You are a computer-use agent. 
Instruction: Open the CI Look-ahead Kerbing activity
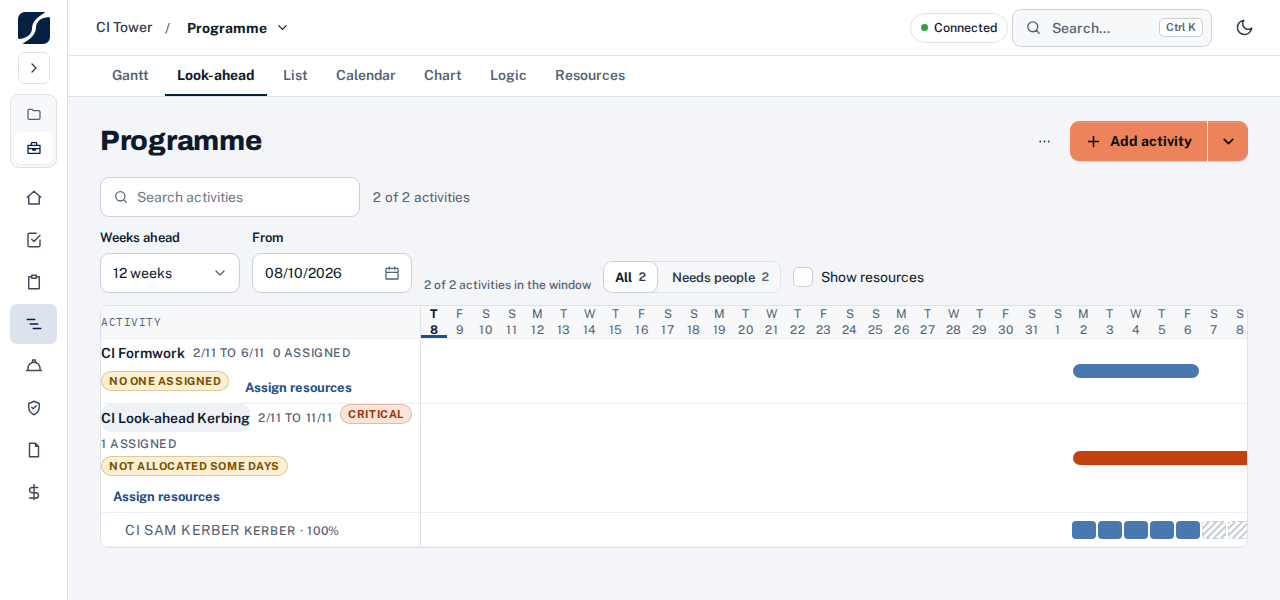click(x=175, y=418)
